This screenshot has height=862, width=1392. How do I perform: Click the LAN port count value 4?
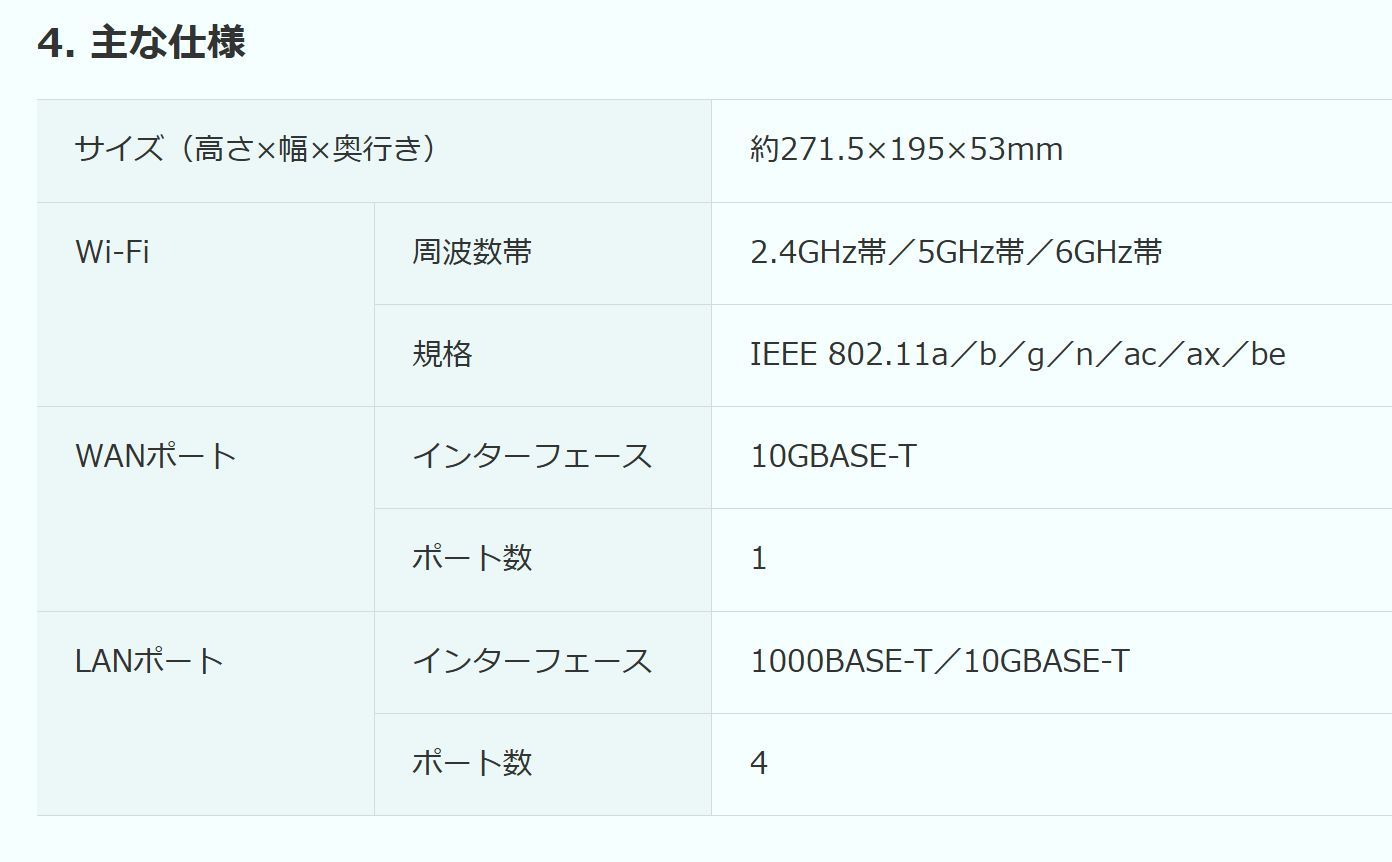pos(759,763)
